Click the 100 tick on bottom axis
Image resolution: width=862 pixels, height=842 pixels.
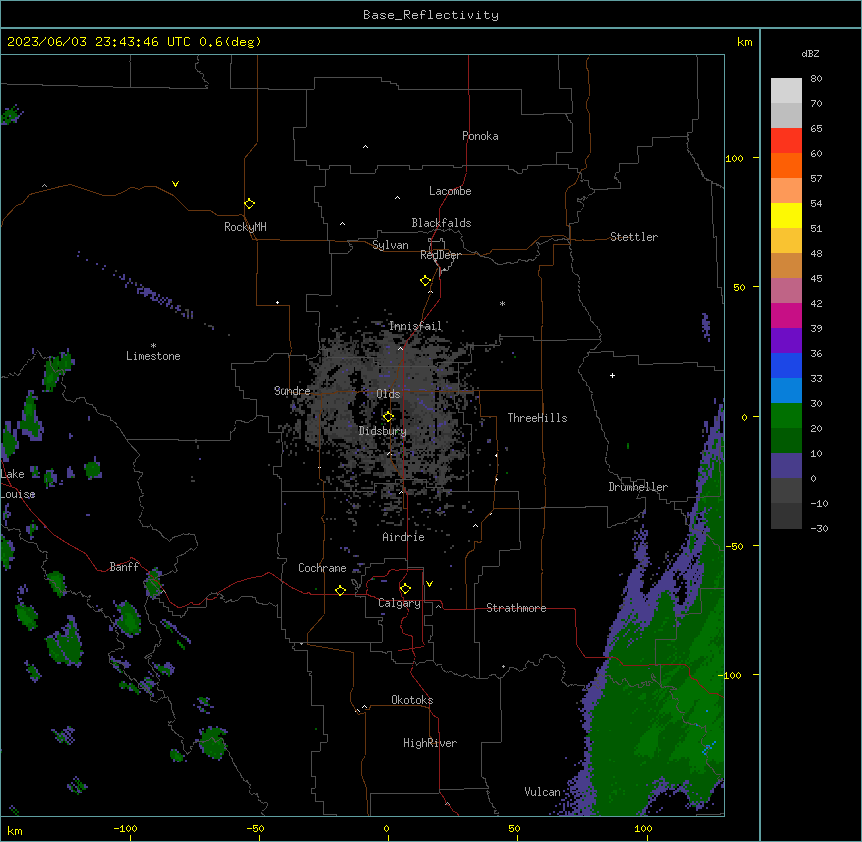click(x=643, y=828)
